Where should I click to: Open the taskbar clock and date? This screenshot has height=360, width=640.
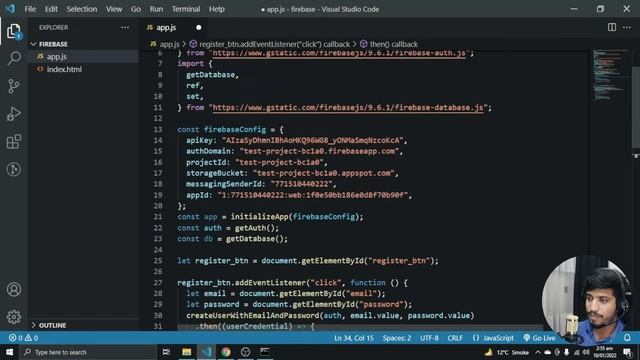click(x=604, y=352)
